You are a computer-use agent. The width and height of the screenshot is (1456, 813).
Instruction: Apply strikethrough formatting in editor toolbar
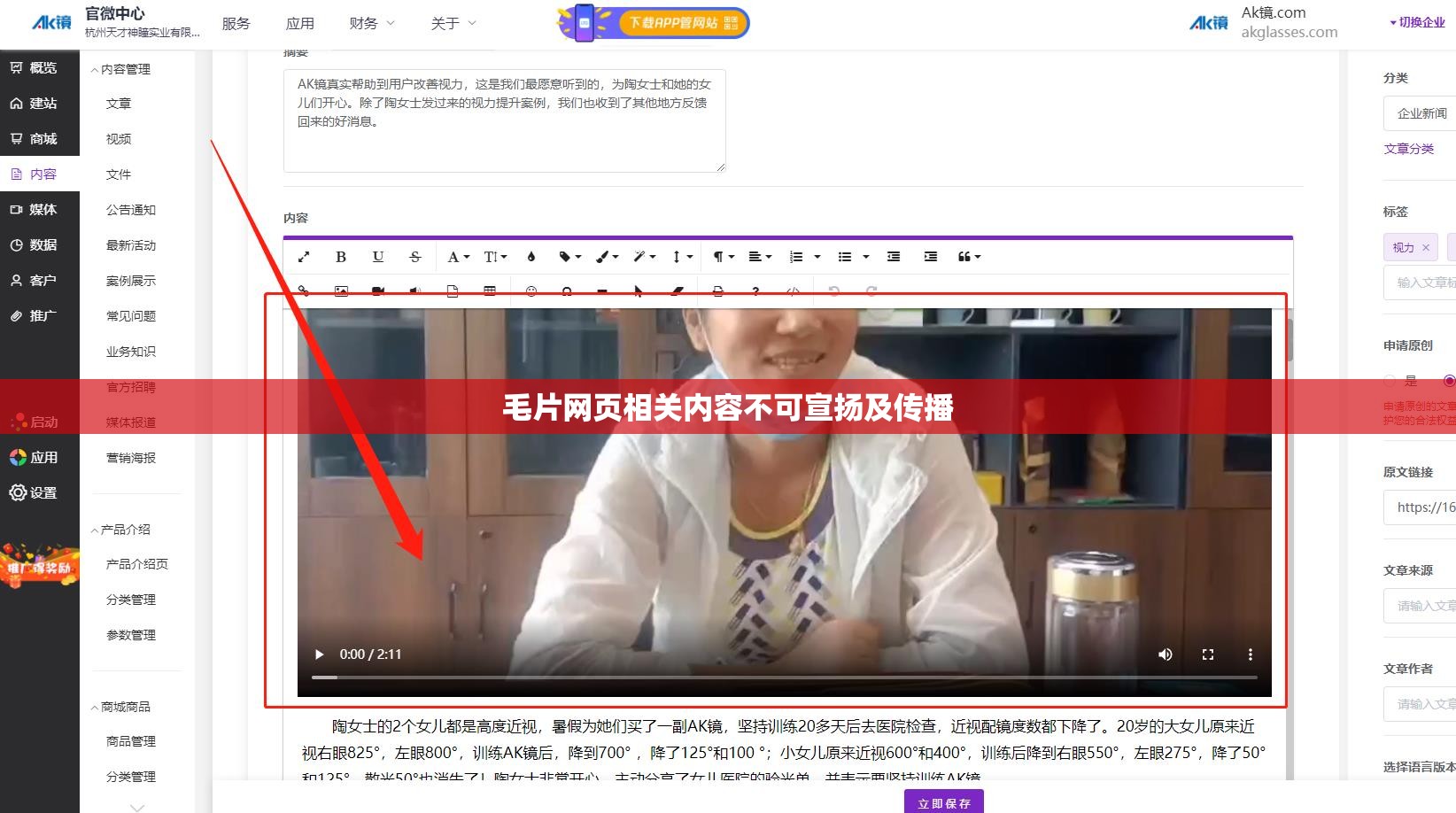tap(415, 257)
